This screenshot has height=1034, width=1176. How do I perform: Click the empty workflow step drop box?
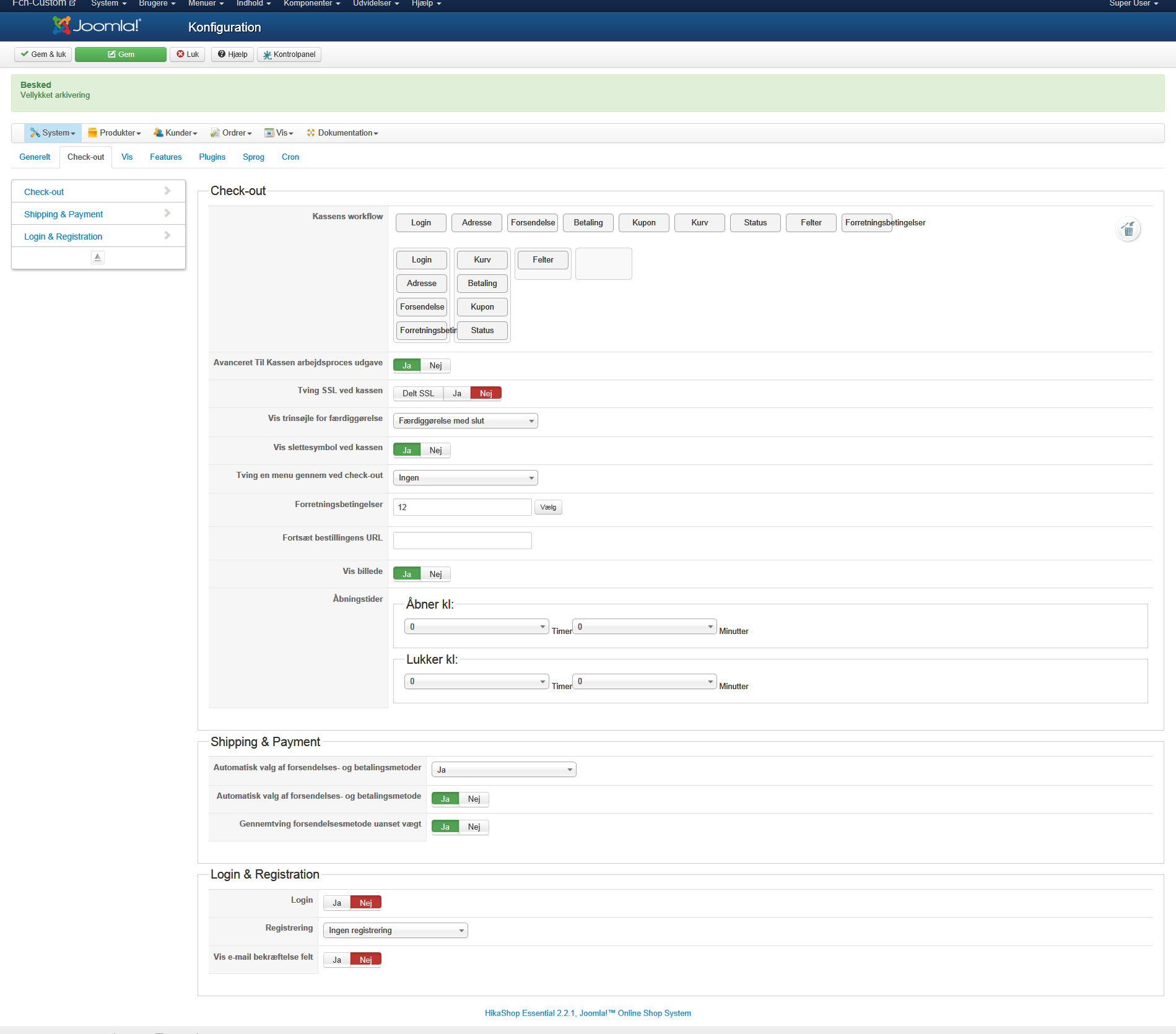pyautogui.click(x=604, y=264)
